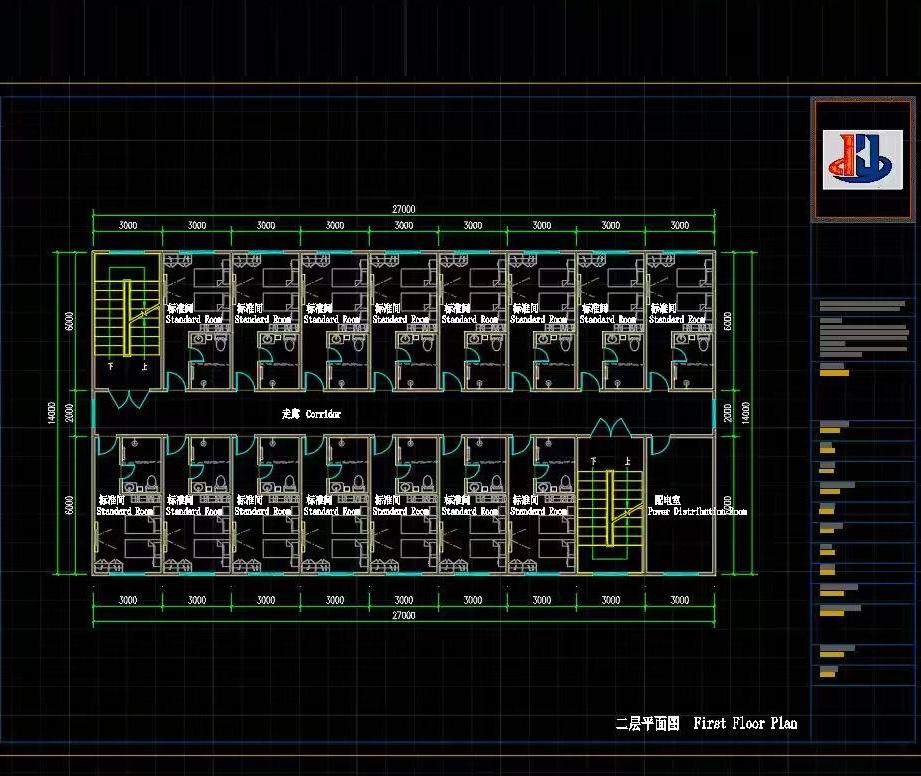Pick the upper 6000 dimension on the left side
This screenshot has width=921, height=776.
tap(69, 321)
